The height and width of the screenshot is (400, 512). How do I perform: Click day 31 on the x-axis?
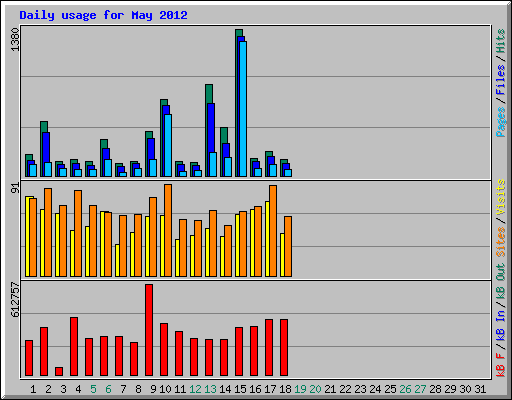tap(480, 389)
